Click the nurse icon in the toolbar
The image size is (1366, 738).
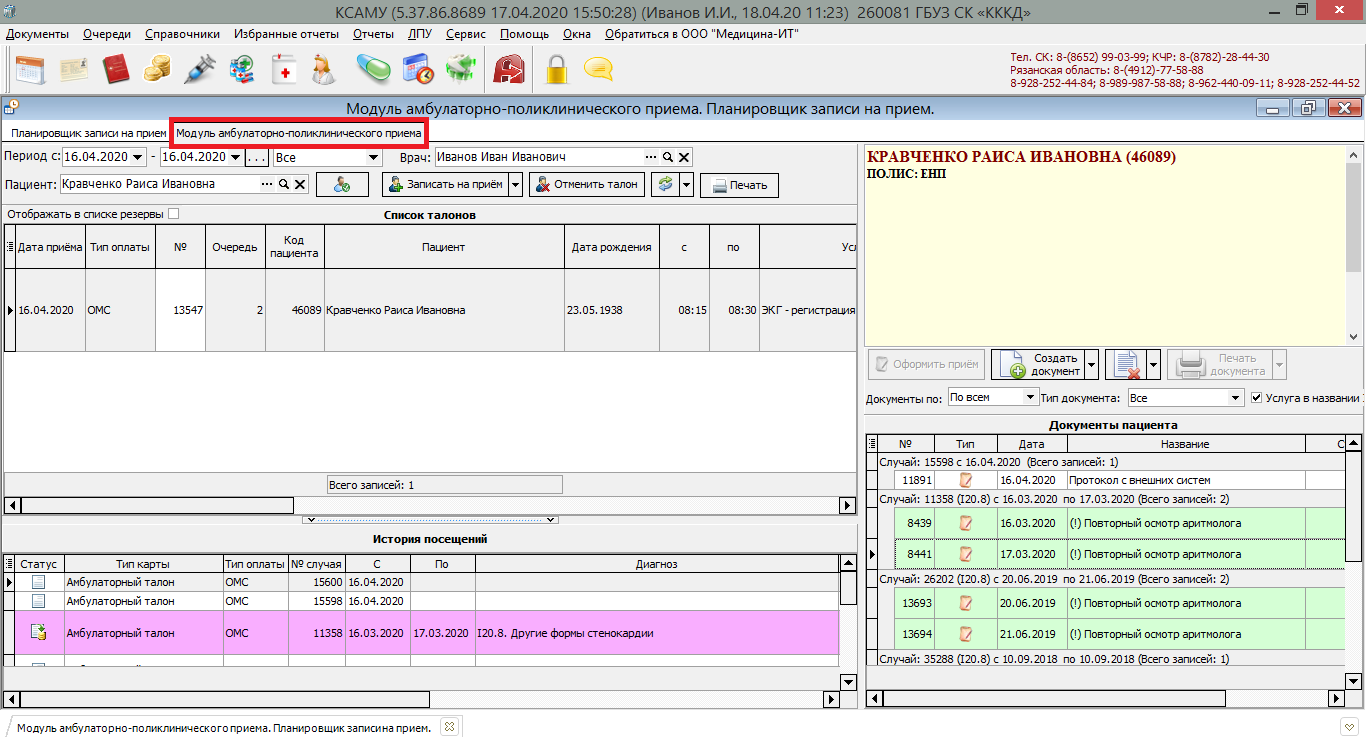tap(322, 69)
